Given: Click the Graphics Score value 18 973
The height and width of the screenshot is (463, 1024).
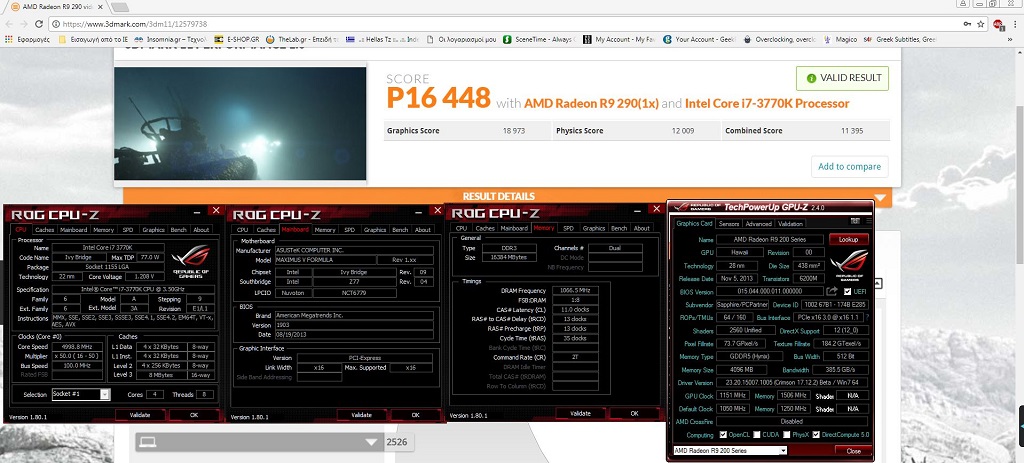Looking at the screenshot, I should (514, 131).
